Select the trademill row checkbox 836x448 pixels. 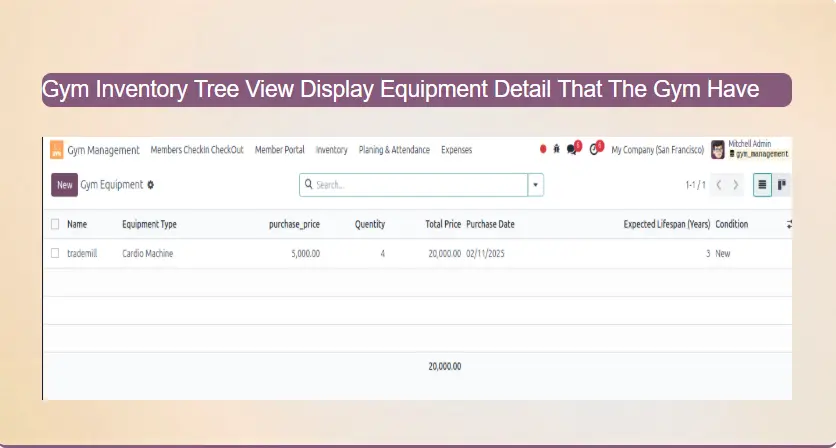56,254
